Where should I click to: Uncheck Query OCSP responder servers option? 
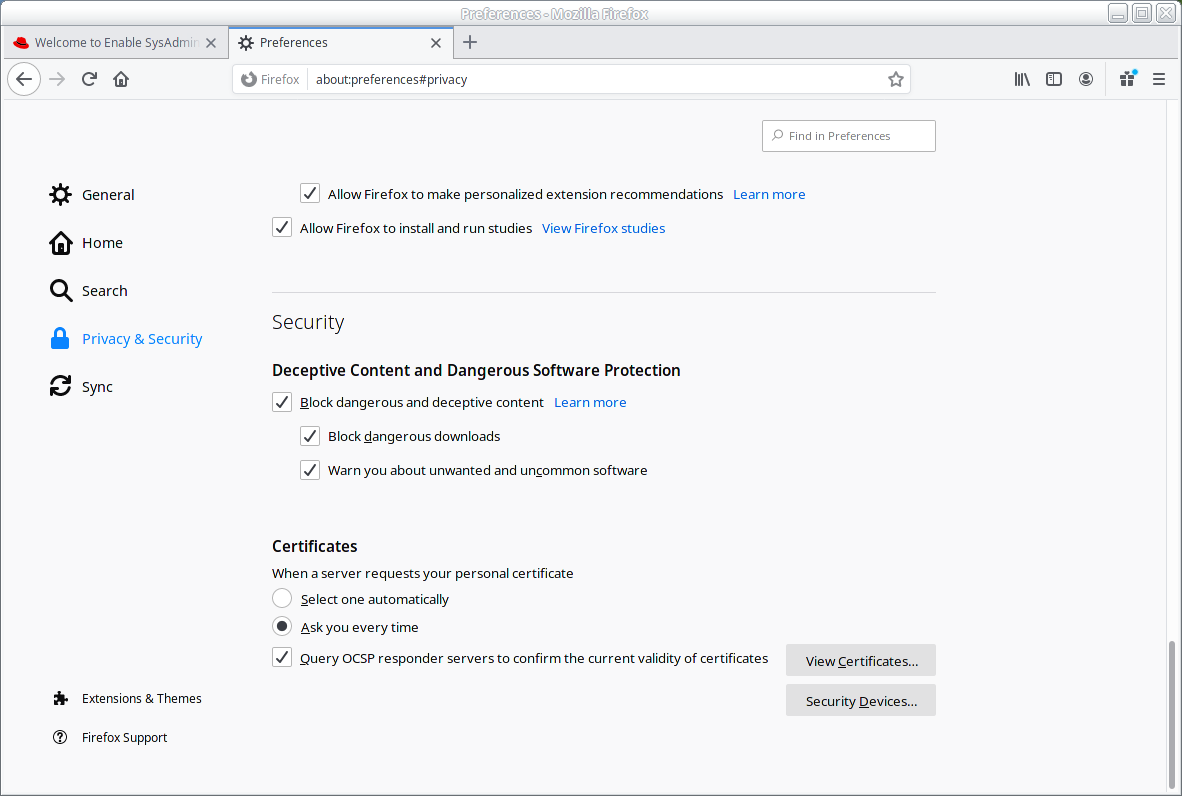(x=282, y=658)
